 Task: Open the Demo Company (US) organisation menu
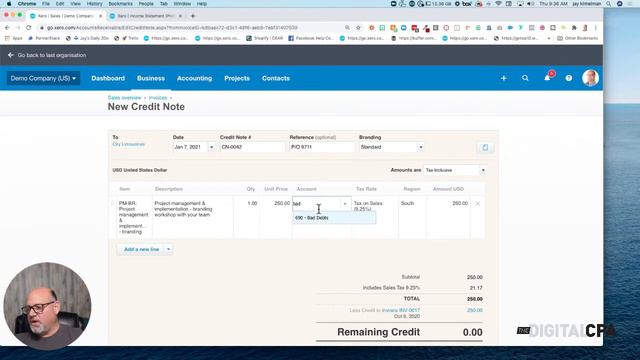click(x=43, y=78)
